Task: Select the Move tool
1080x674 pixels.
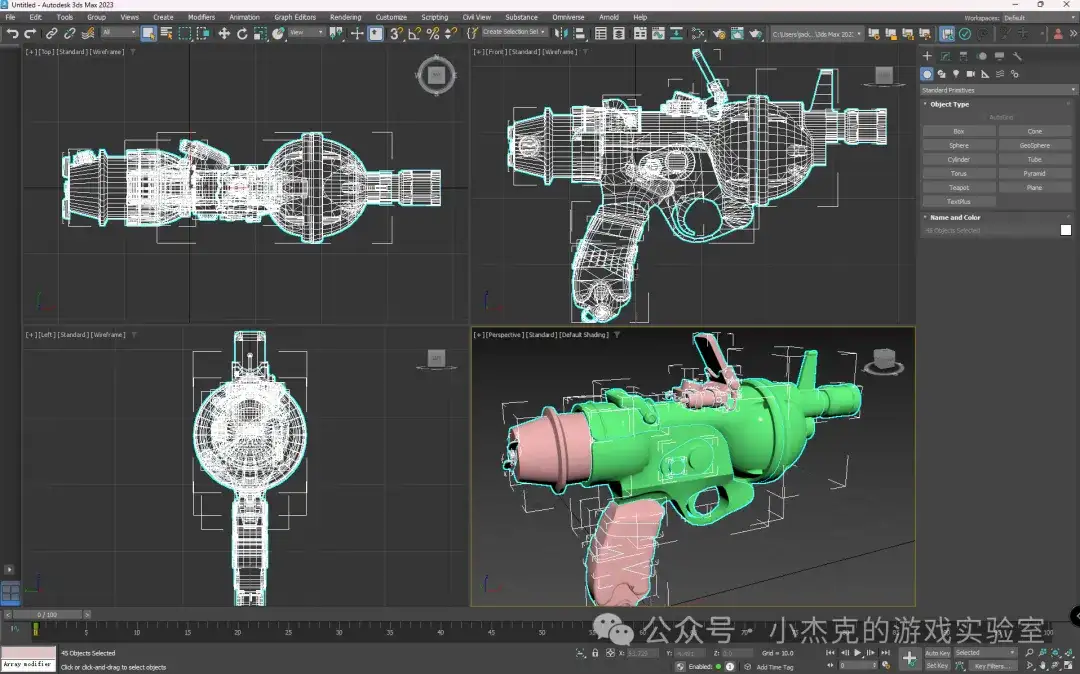Action: 224,33
